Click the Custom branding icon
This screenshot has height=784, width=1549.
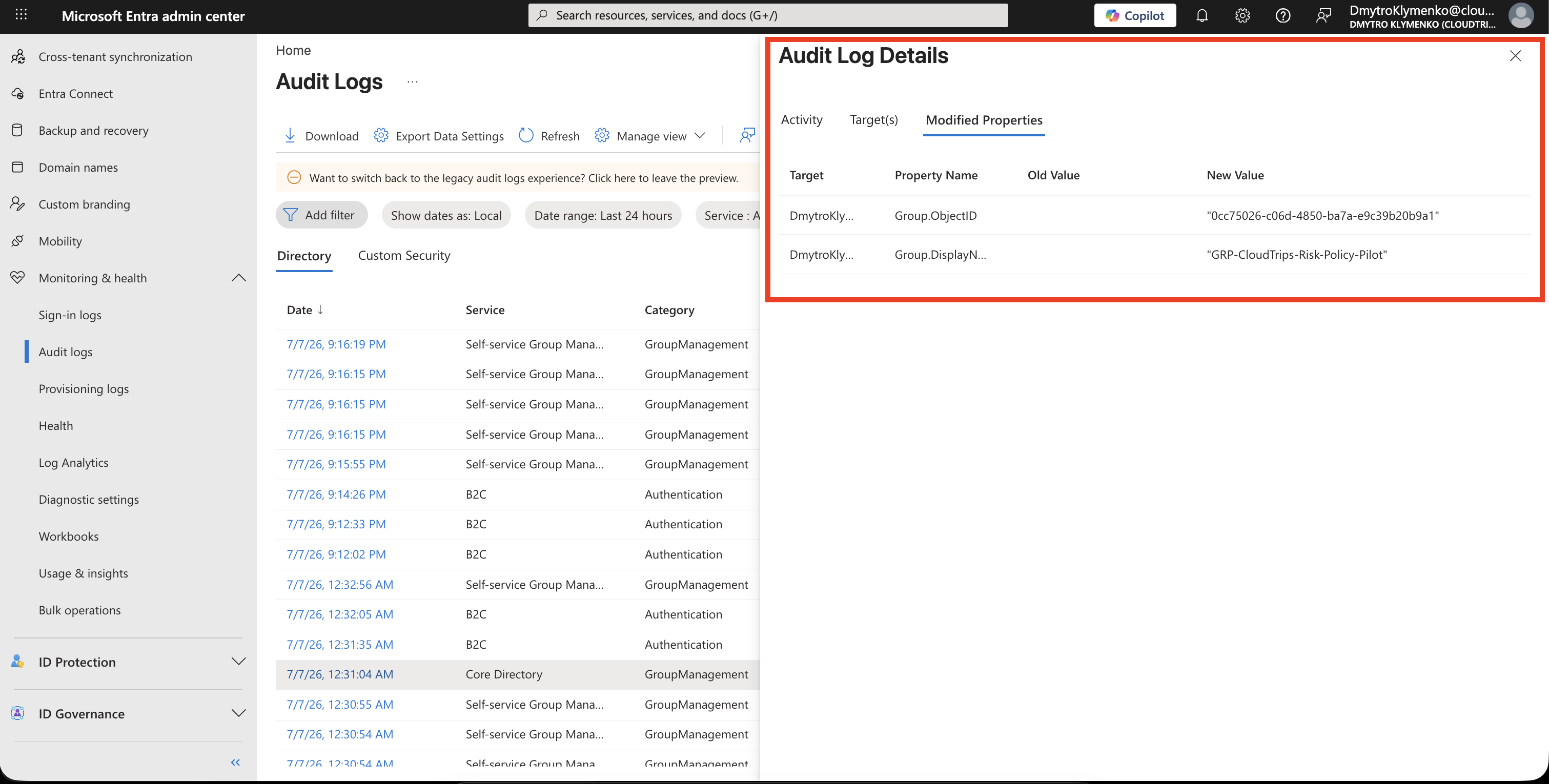coord(18,204)
